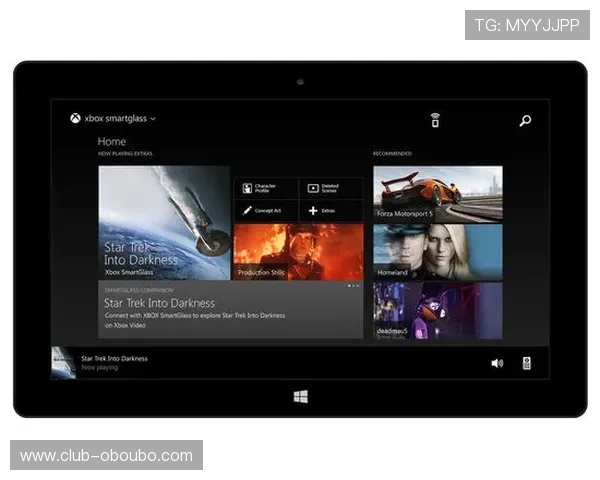The width and height of the screenshot is (600, 480).
Task: Click the Extras plus icon
Action: coord(313,210)
